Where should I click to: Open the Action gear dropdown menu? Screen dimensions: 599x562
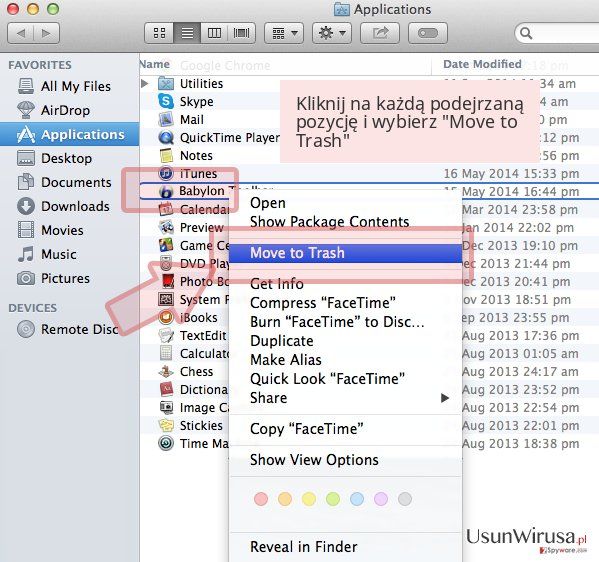tap(332, 33)
